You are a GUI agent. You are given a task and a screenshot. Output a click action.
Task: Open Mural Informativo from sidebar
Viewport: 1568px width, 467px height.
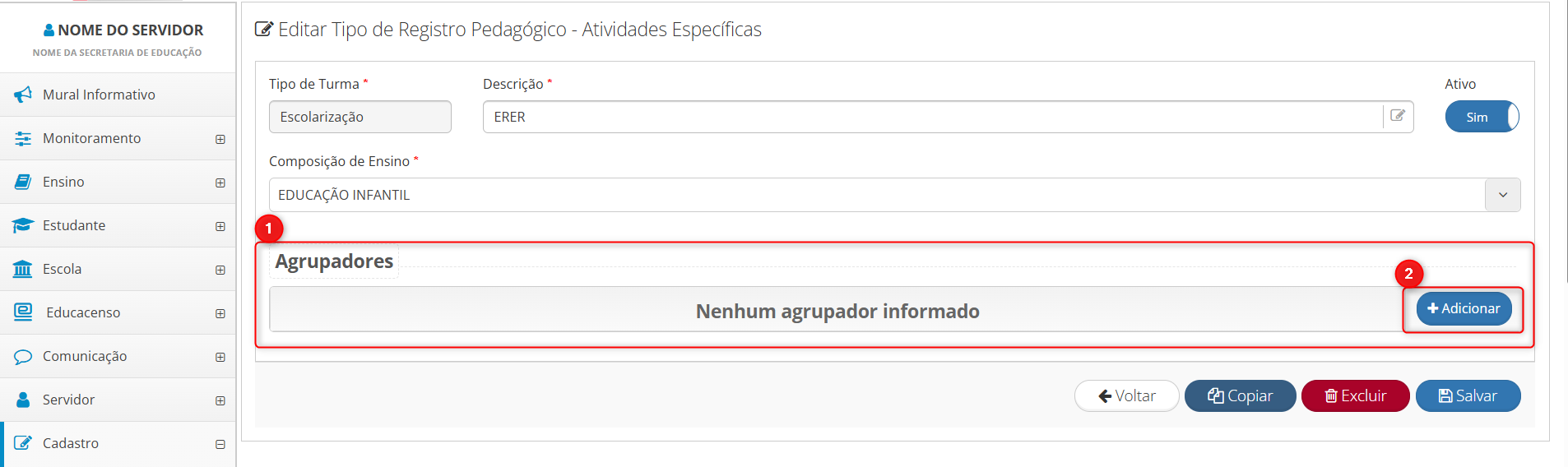pos(99,95)
